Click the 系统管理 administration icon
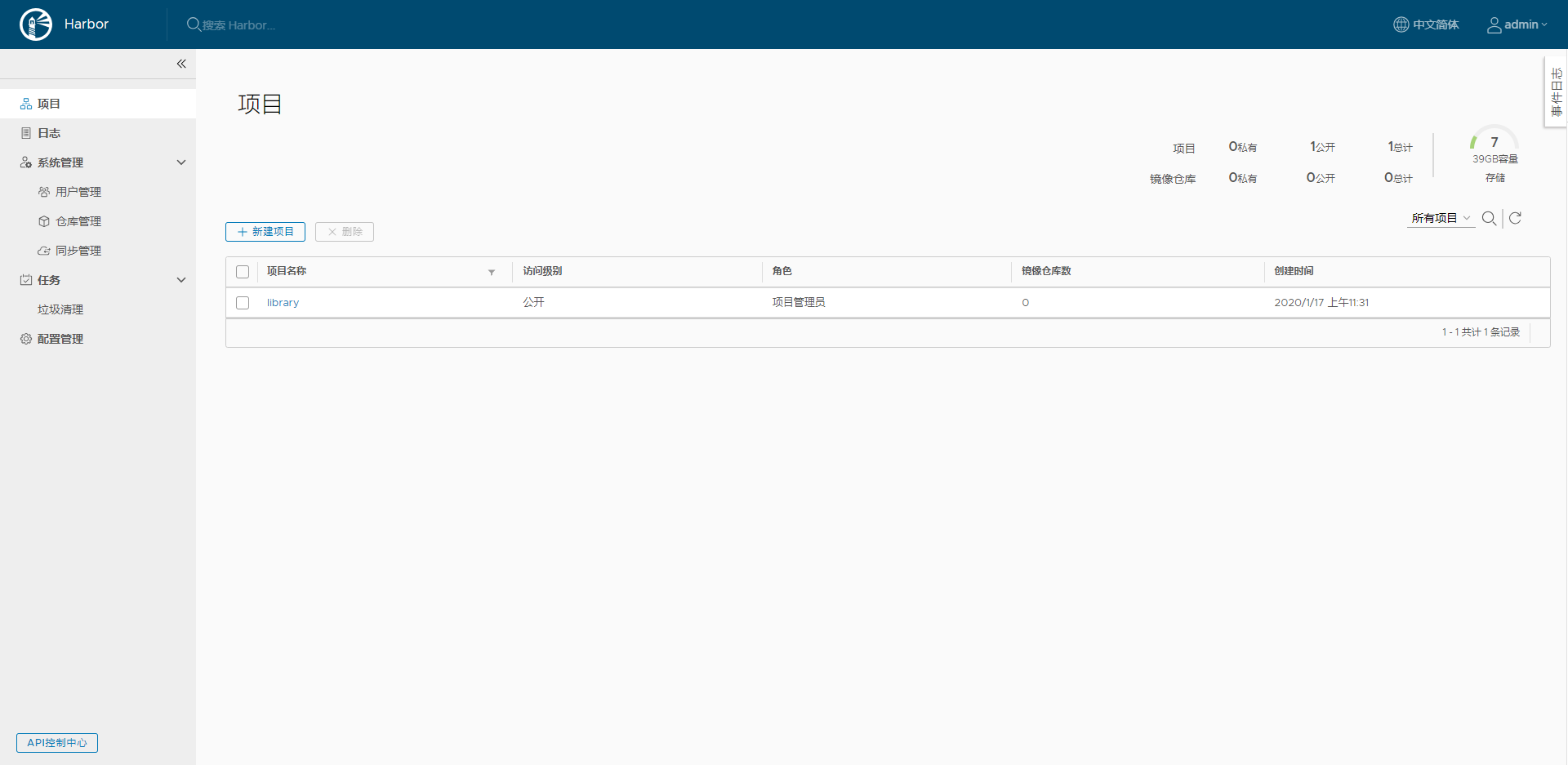The image size is (1568, 765). coord(26,162)
